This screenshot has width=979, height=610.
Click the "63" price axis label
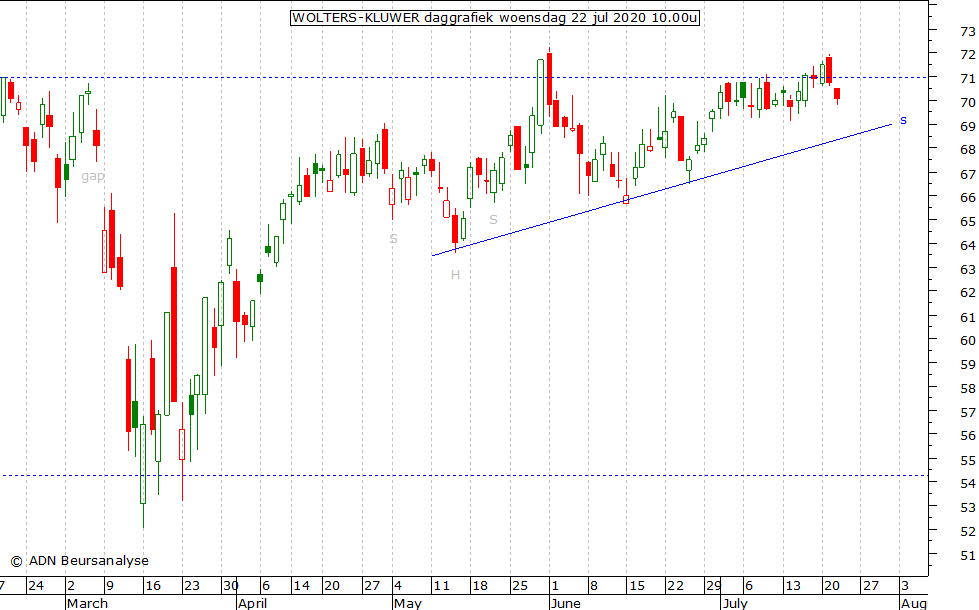[x=968, y=270]
